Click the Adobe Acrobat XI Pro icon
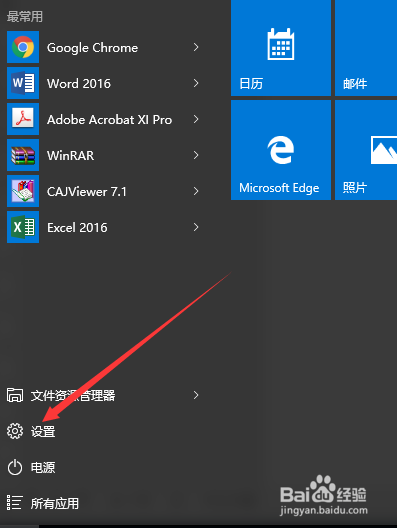The image size is (397, 528). click(23, 119)
